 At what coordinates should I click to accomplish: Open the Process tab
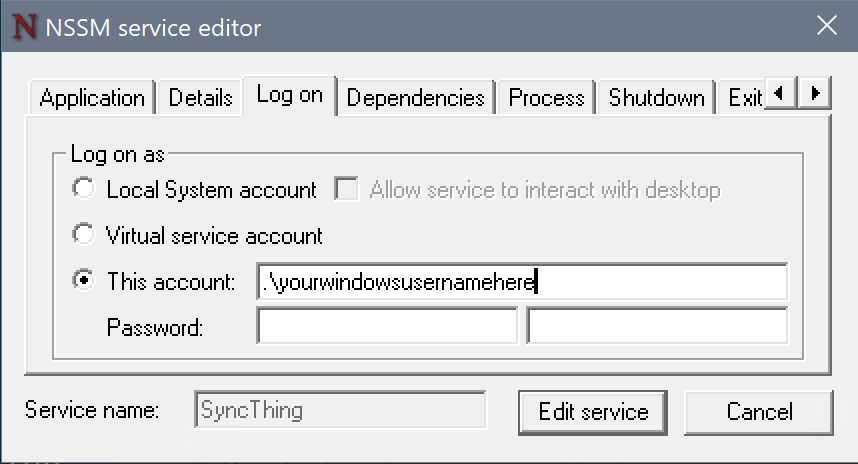(546, 98)
